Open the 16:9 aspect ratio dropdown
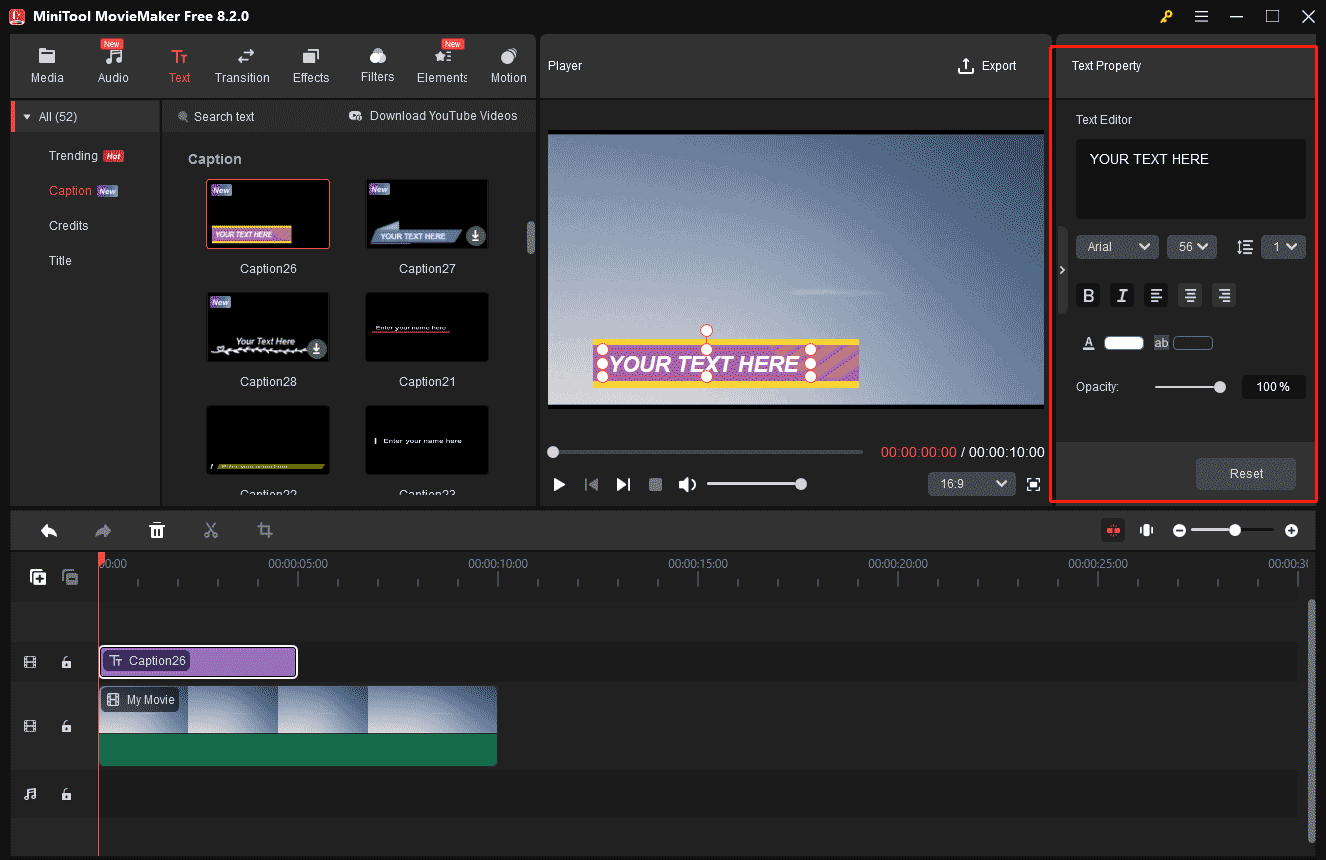 click(x=972, y=484)
